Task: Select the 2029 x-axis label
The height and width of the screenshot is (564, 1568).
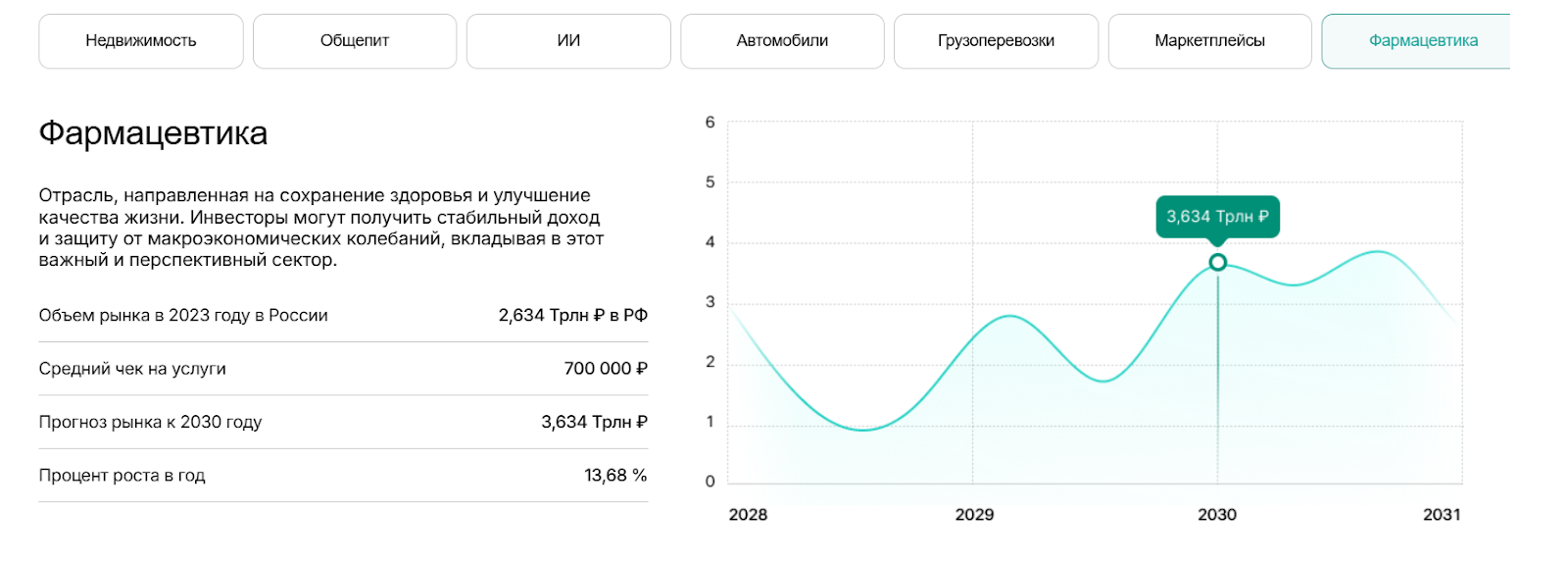Action: click(974, 515)
